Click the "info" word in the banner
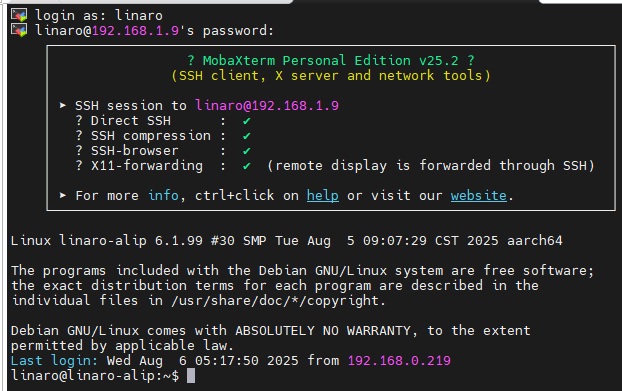The width and height of the screenshot is (622, 391). click(x=163, y=196)
